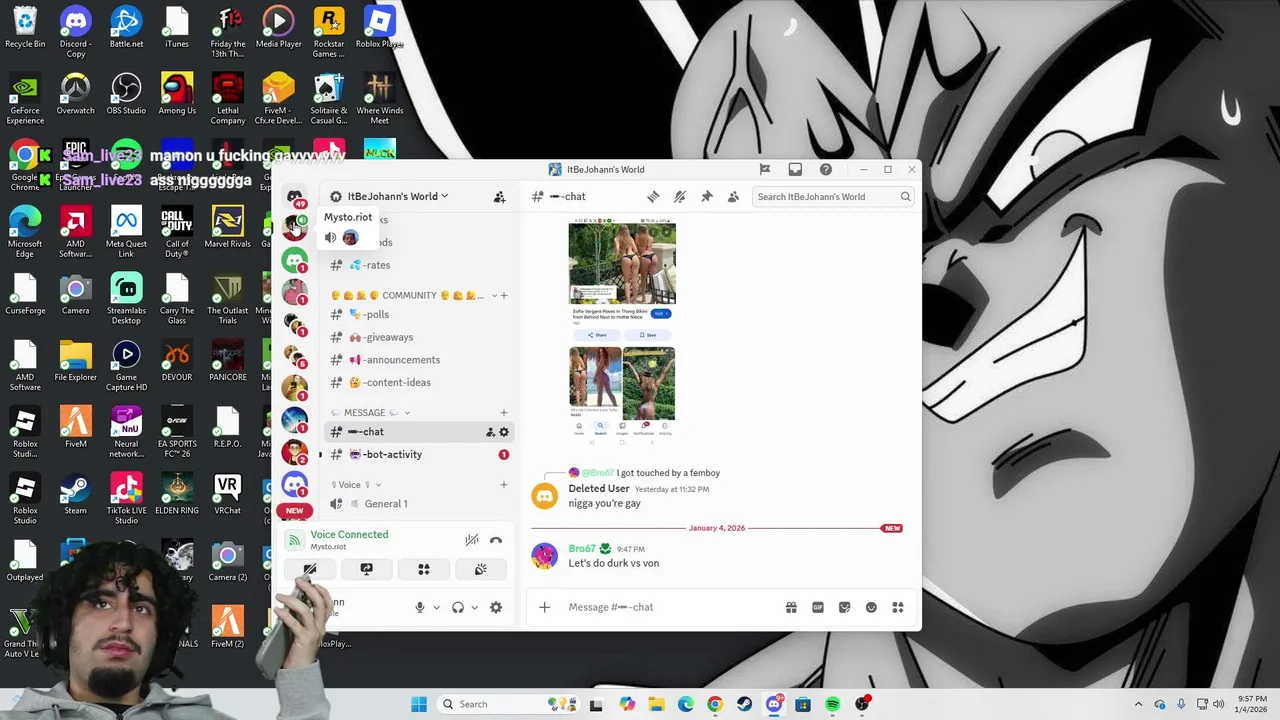Open the content-ideas channel

tap(420, 383)
